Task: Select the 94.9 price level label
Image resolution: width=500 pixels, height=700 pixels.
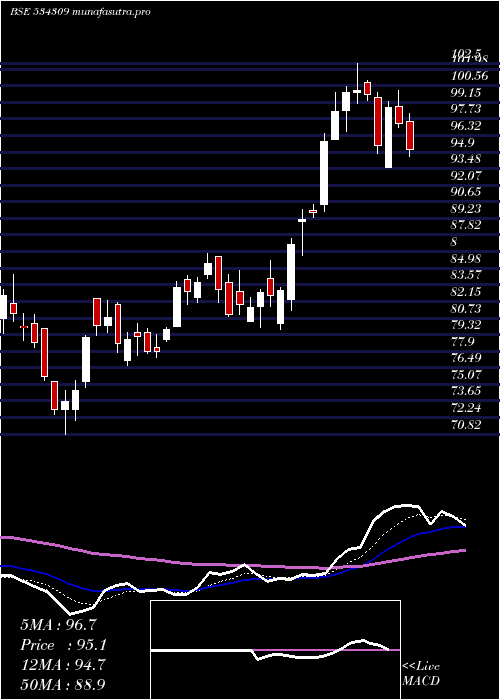Action: [463, 143]
